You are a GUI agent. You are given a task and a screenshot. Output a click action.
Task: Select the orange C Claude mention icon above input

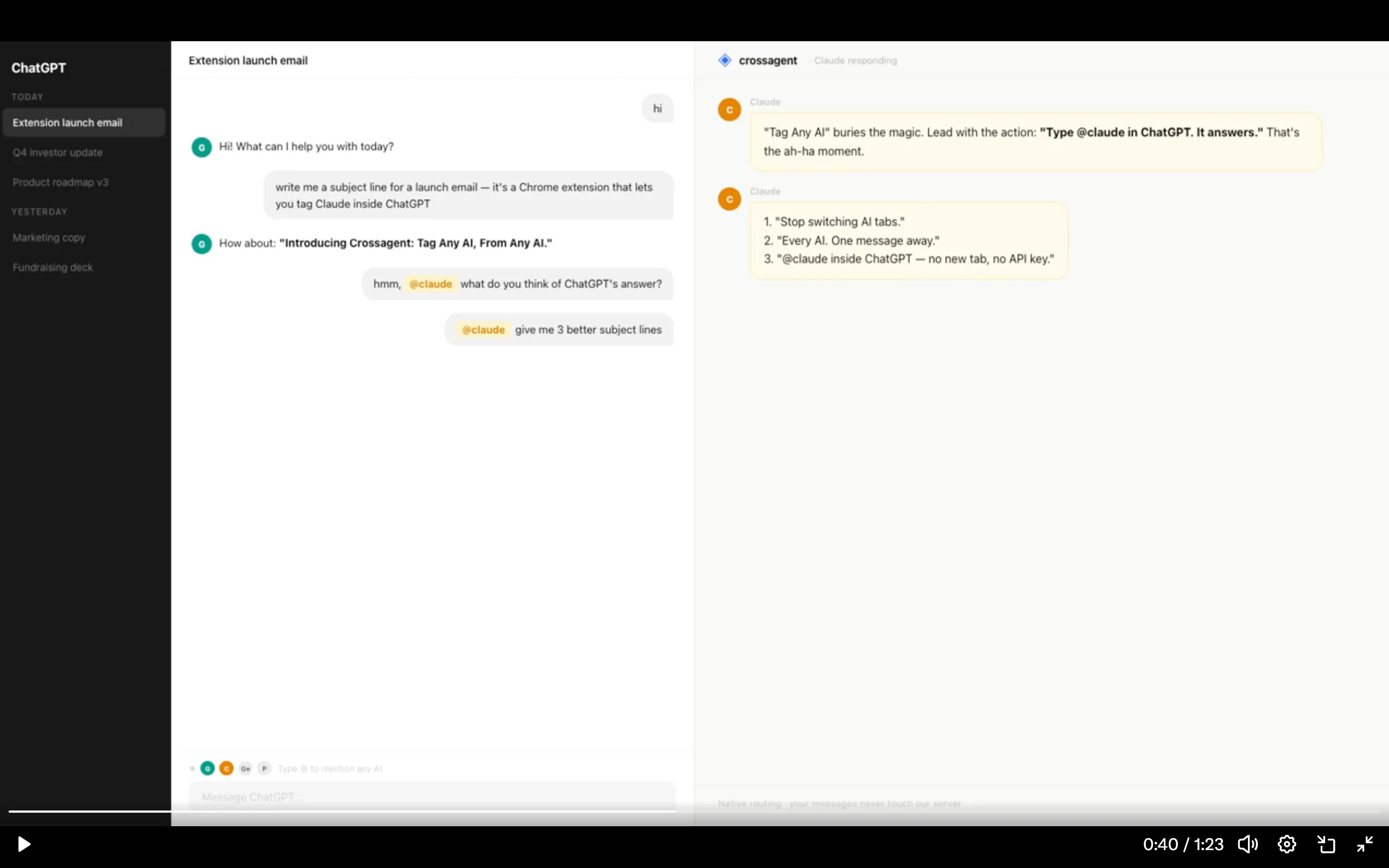click(x=227, y=768)
